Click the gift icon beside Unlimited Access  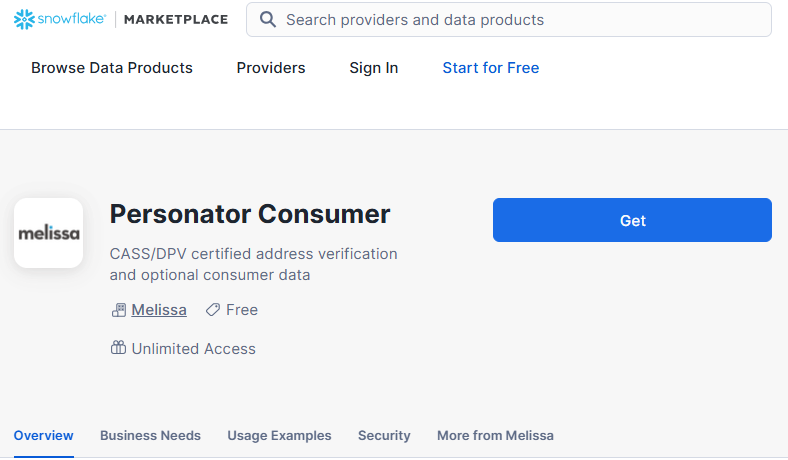point(119,348)
